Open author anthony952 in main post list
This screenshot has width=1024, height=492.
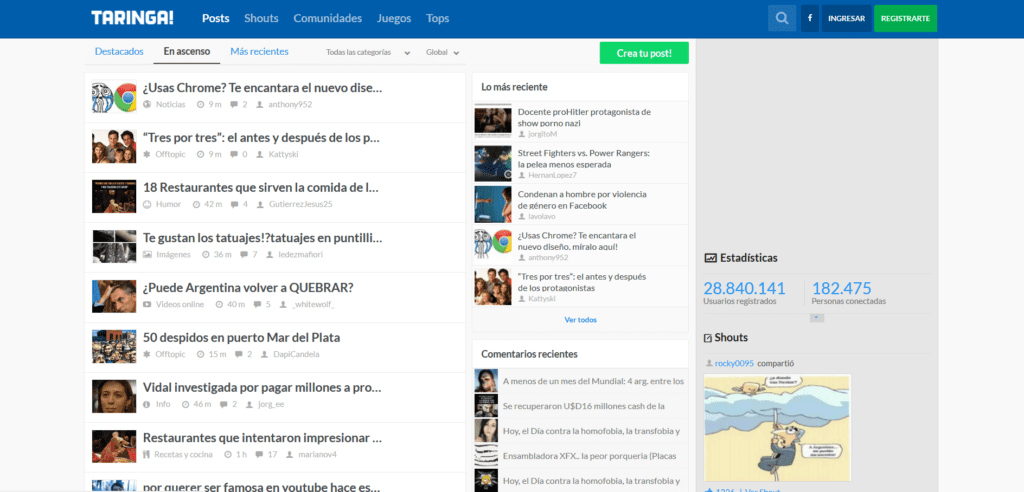pyautogui.click(x=290, y=105)
